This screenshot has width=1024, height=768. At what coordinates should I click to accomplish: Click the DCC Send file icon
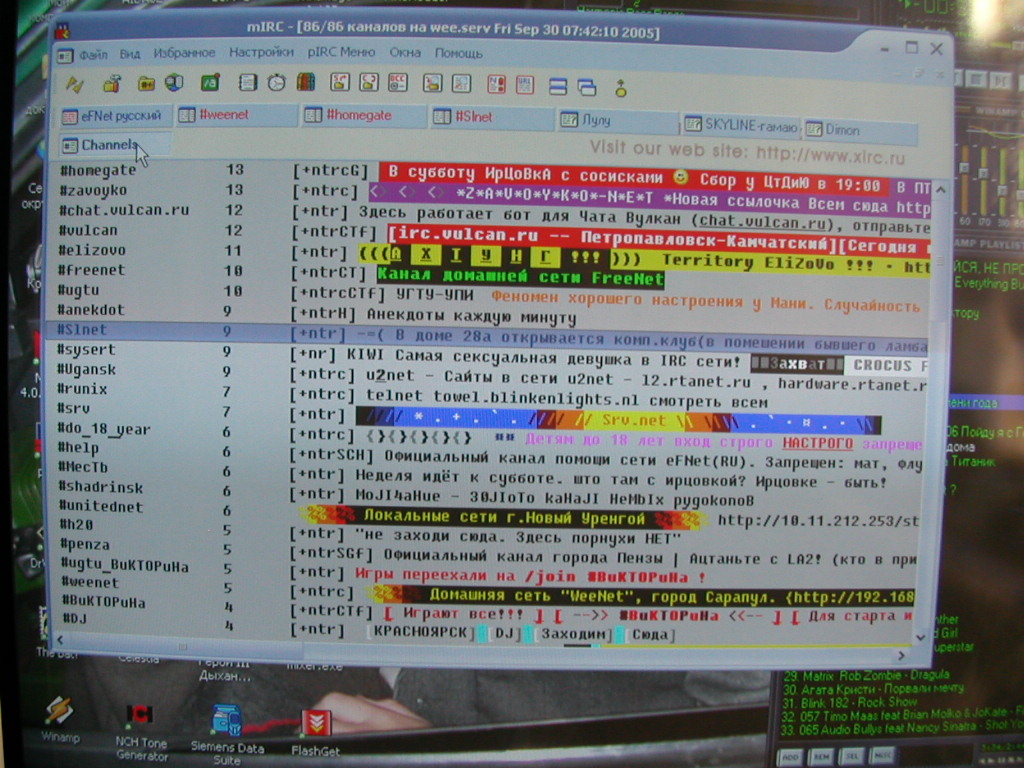coord(340,82)
